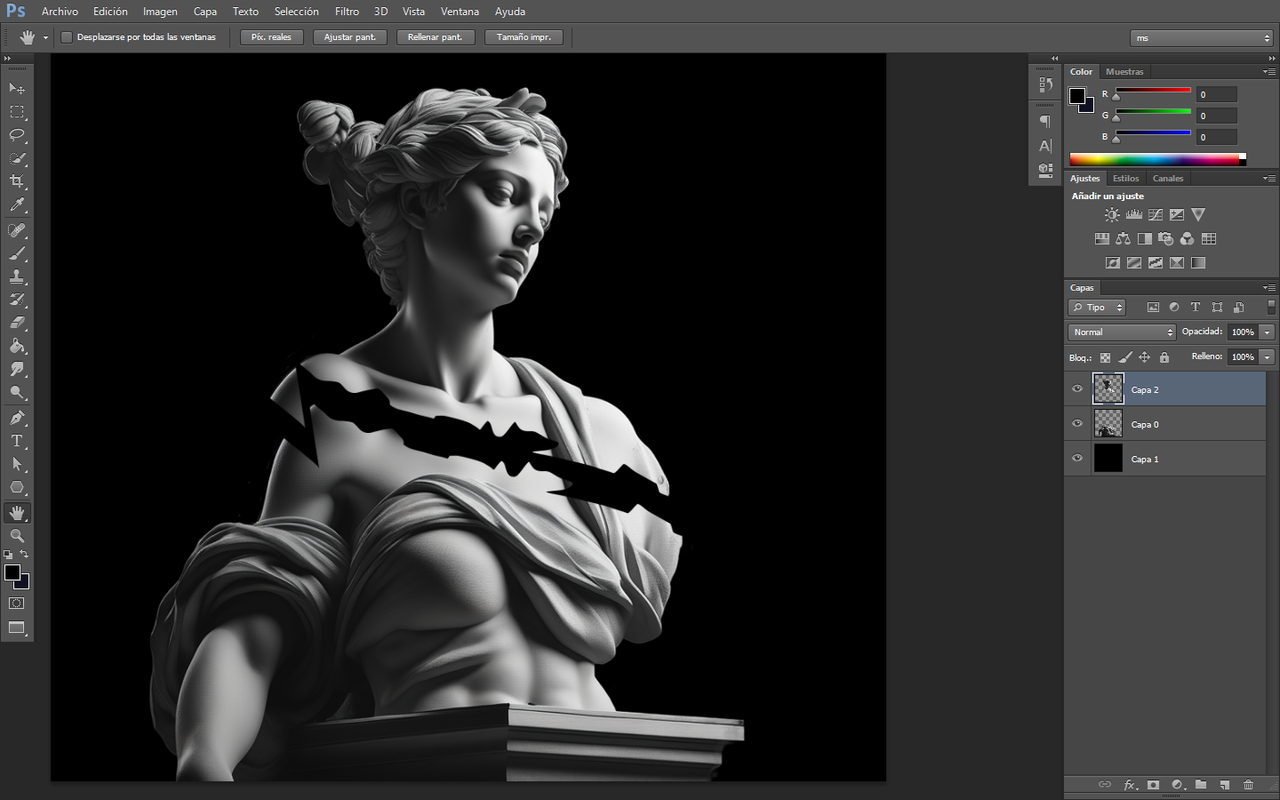Viewport: 1280px width, 800px height.
Task: Open the Filtro menu
Action: point(347,12)
